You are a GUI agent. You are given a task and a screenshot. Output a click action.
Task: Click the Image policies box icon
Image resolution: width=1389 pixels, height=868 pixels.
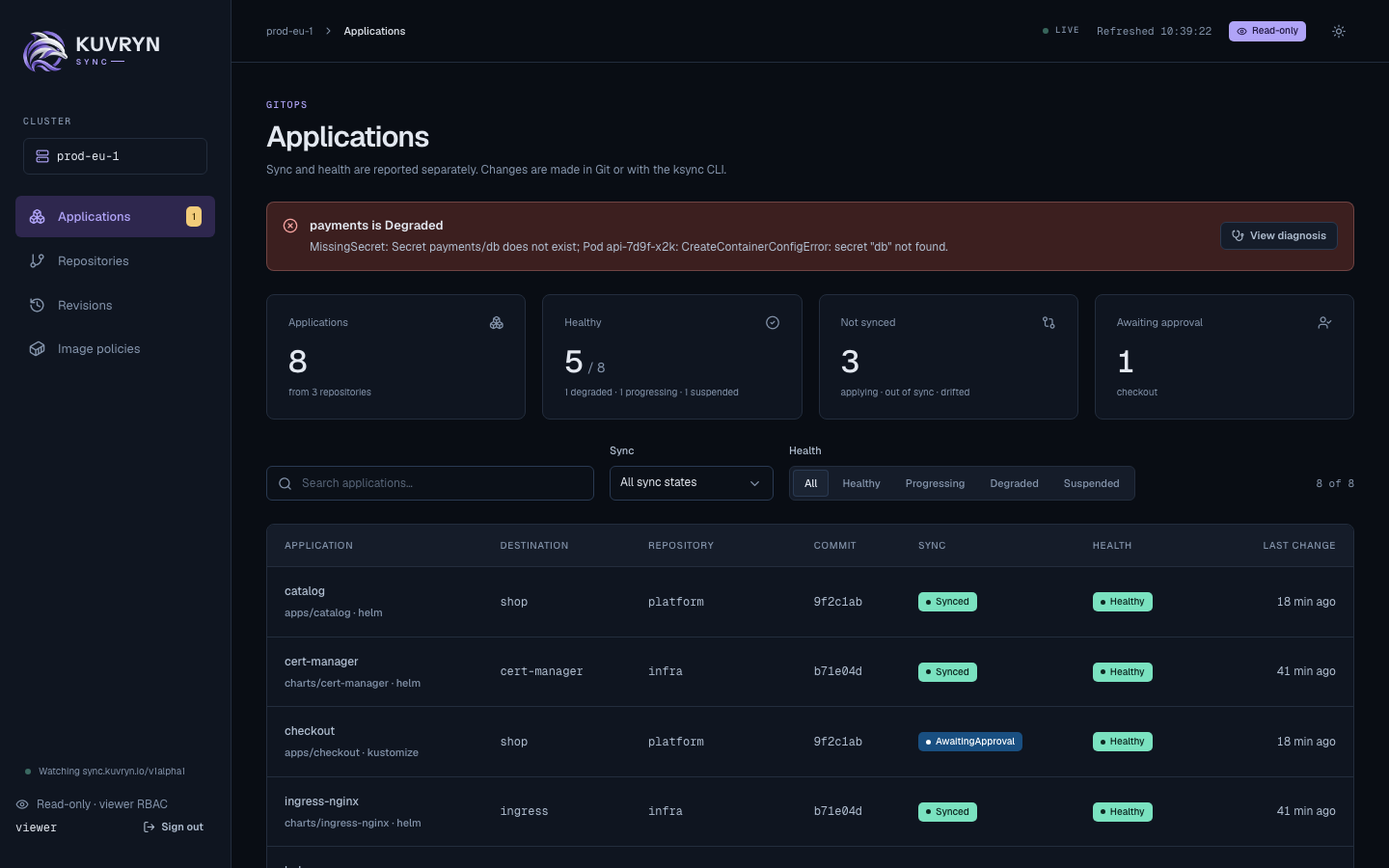[x=38, y=349]
